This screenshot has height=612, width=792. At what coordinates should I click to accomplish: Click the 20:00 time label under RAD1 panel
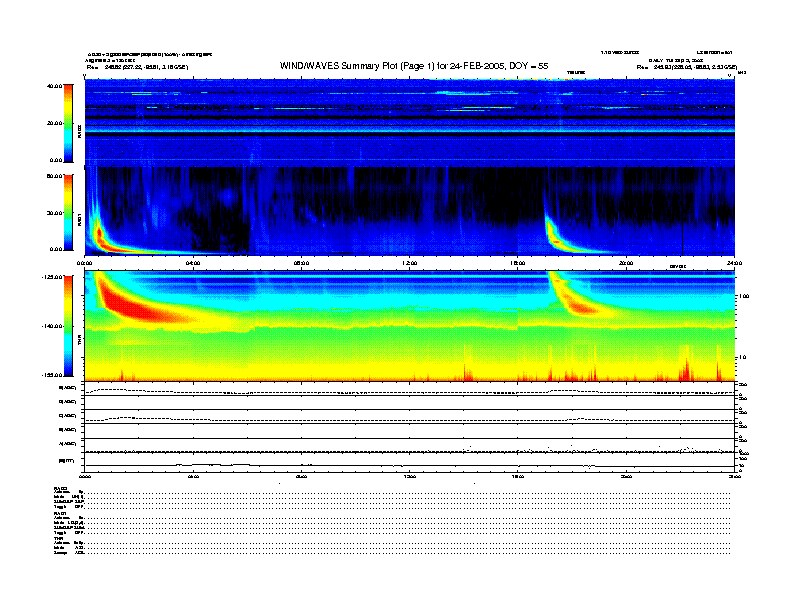pos(626,263)
